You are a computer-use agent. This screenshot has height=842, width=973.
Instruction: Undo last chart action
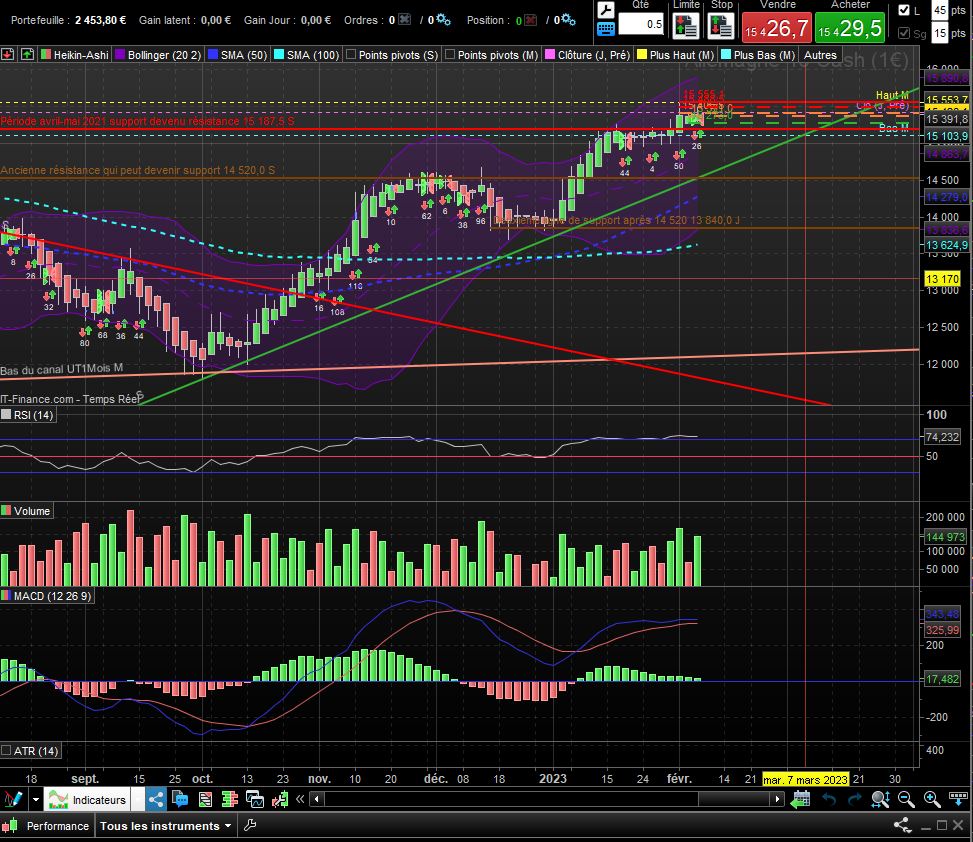coord(829,799)
